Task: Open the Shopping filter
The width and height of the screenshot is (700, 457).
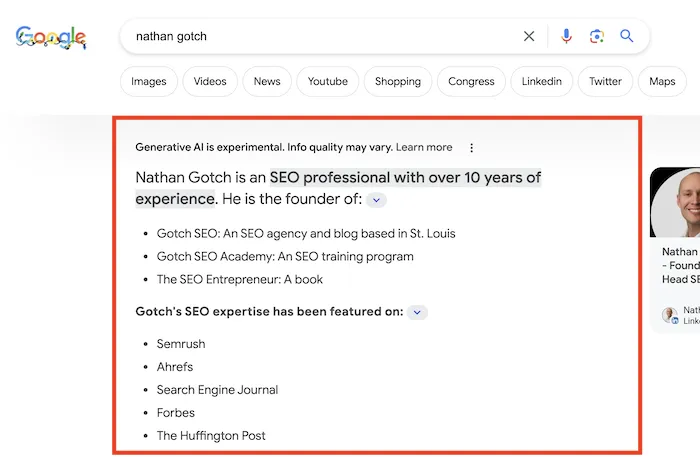Action: (398, 82)
